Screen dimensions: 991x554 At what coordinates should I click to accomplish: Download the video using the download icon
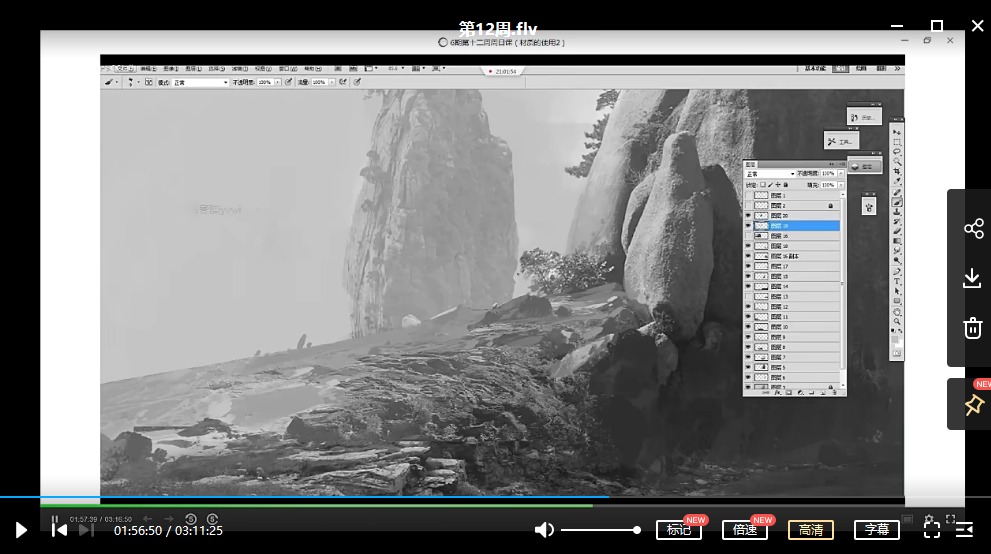pyautogui.click(x=973, y=278)
